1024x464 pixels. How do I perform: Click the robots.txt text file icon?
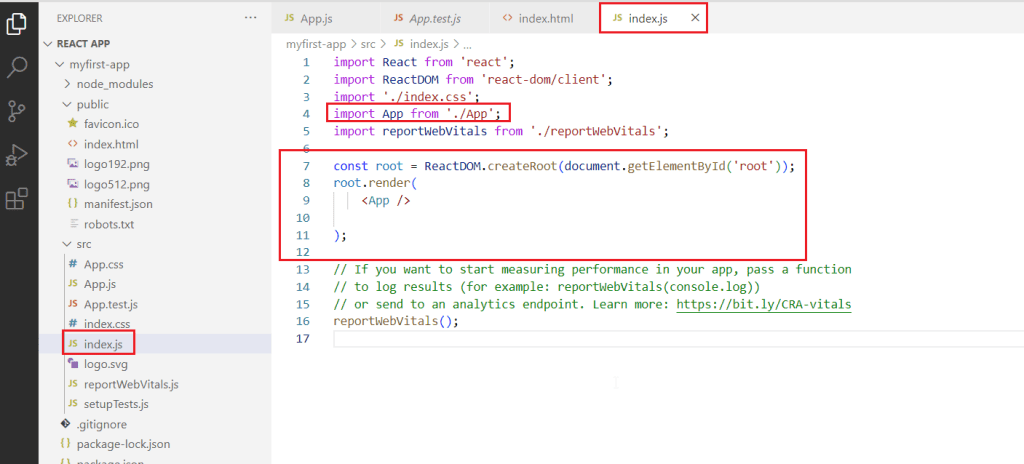click(72, 224)
